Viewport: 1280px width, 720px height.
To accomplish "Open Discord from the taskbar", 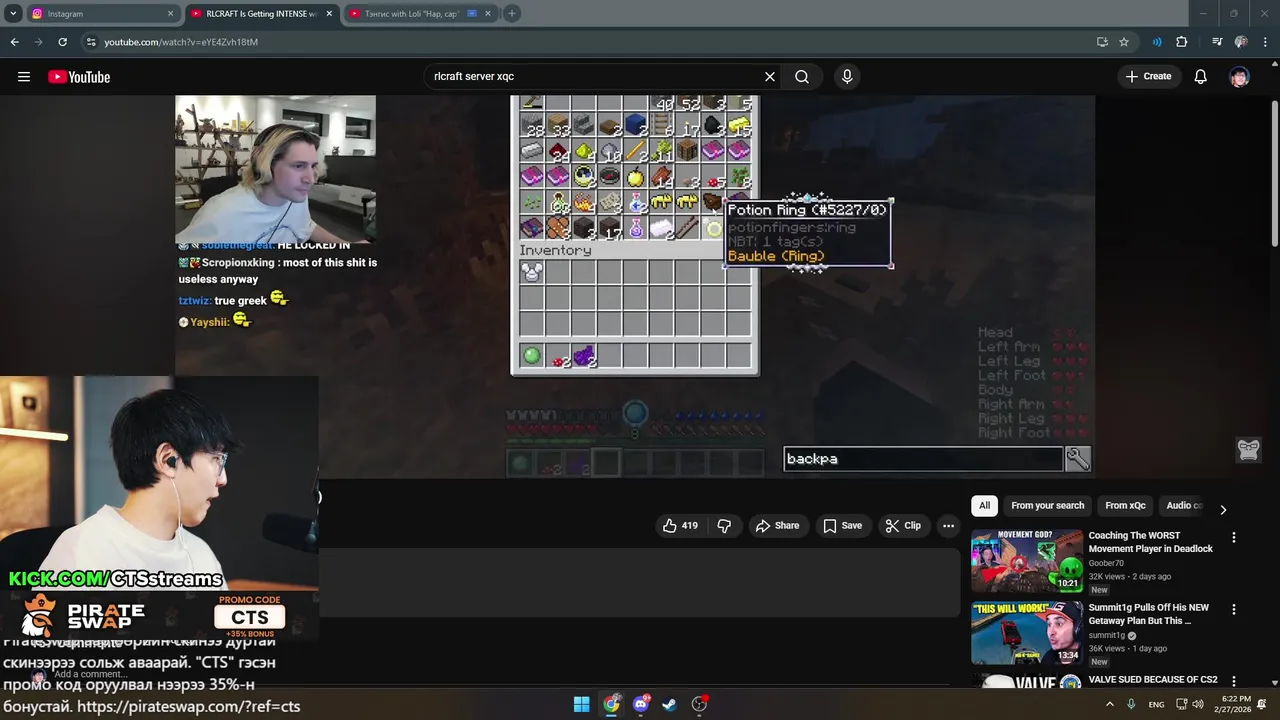I will [641, 704].
